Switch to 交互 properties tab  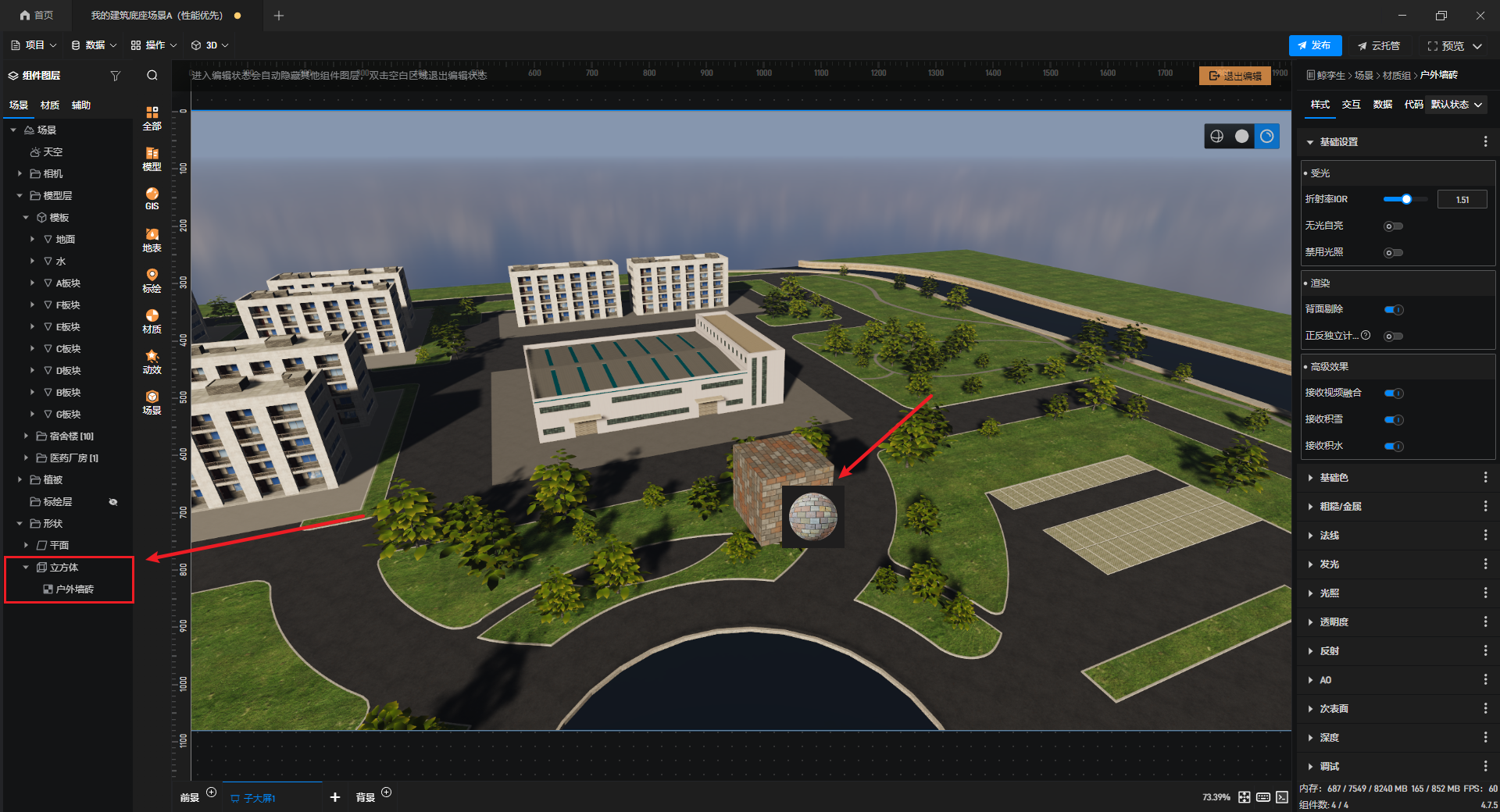[1352, 105]
